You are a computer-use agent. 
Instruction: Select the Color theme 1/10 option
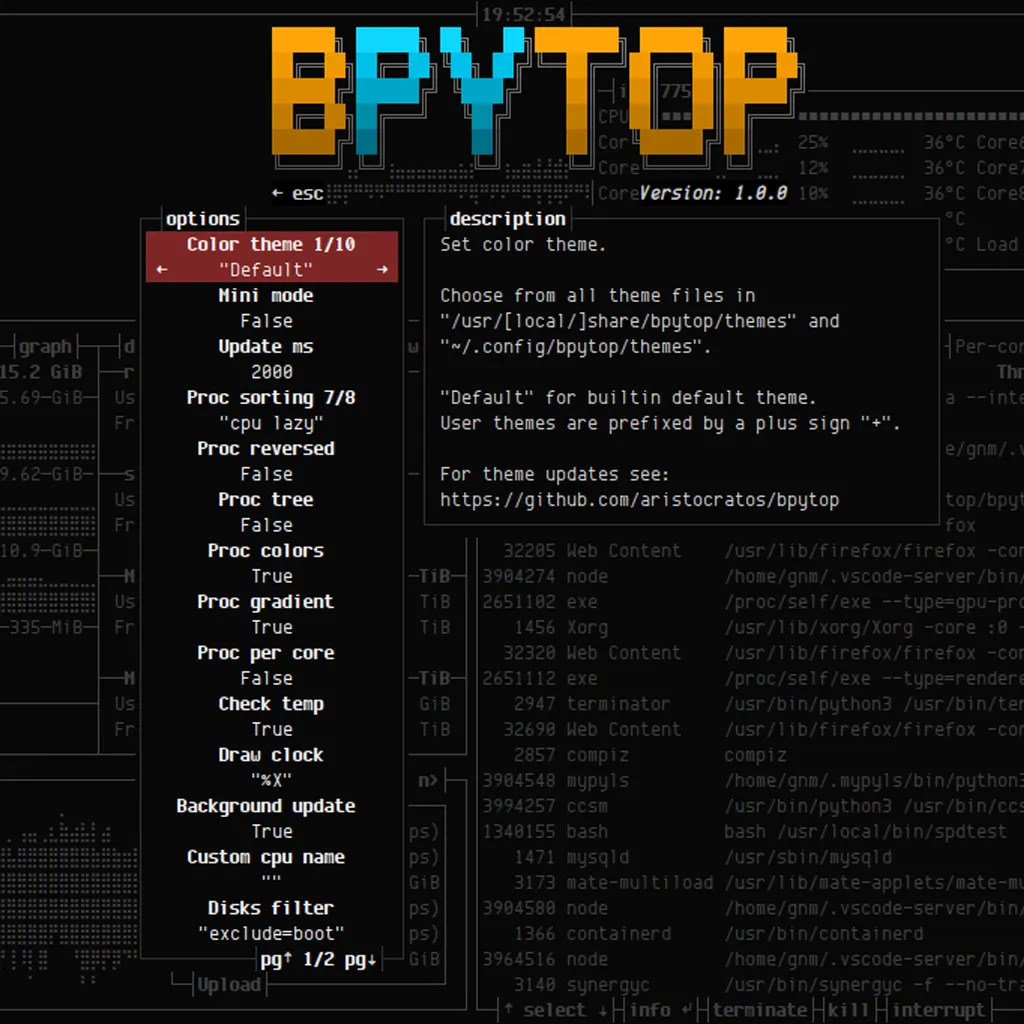tap(271, 245)
